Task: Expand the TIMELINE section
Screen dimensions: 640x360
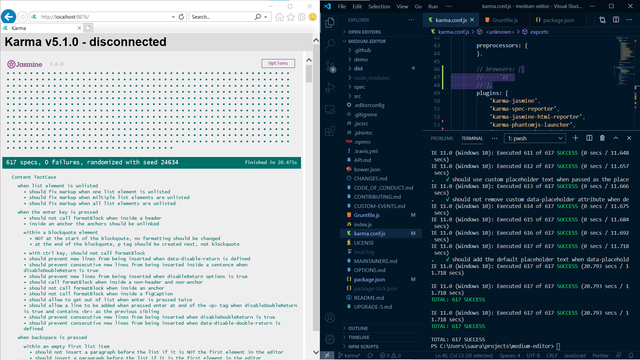Action: click(359, 337)
